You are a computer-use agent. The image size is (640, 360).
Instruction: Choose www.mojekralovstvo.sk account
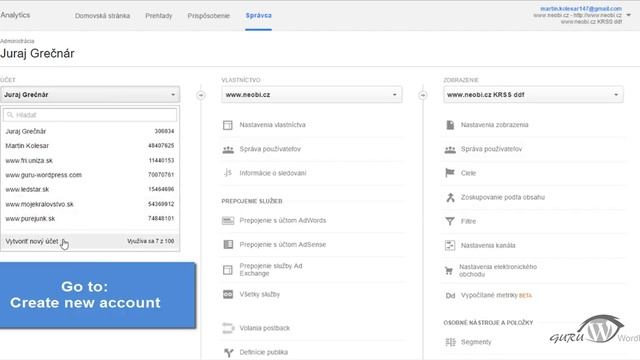tap(90, 204)
